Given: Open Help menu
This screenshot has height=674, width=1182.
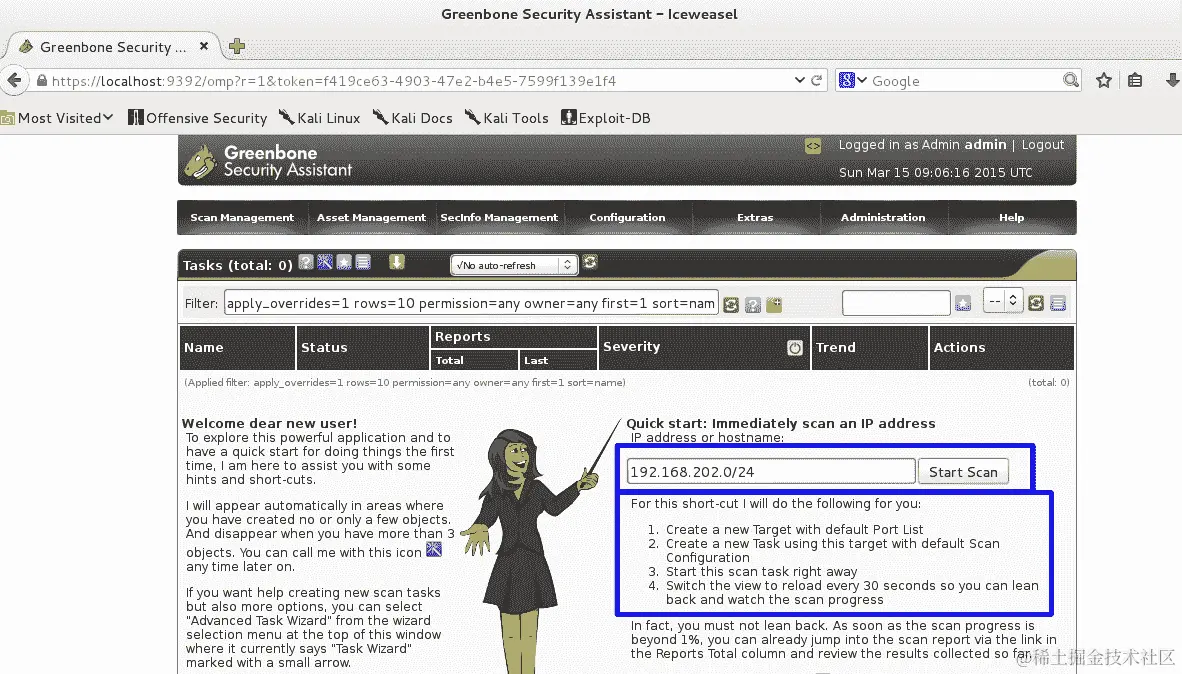Looking at the screenshot, I should coord(1011,217).
